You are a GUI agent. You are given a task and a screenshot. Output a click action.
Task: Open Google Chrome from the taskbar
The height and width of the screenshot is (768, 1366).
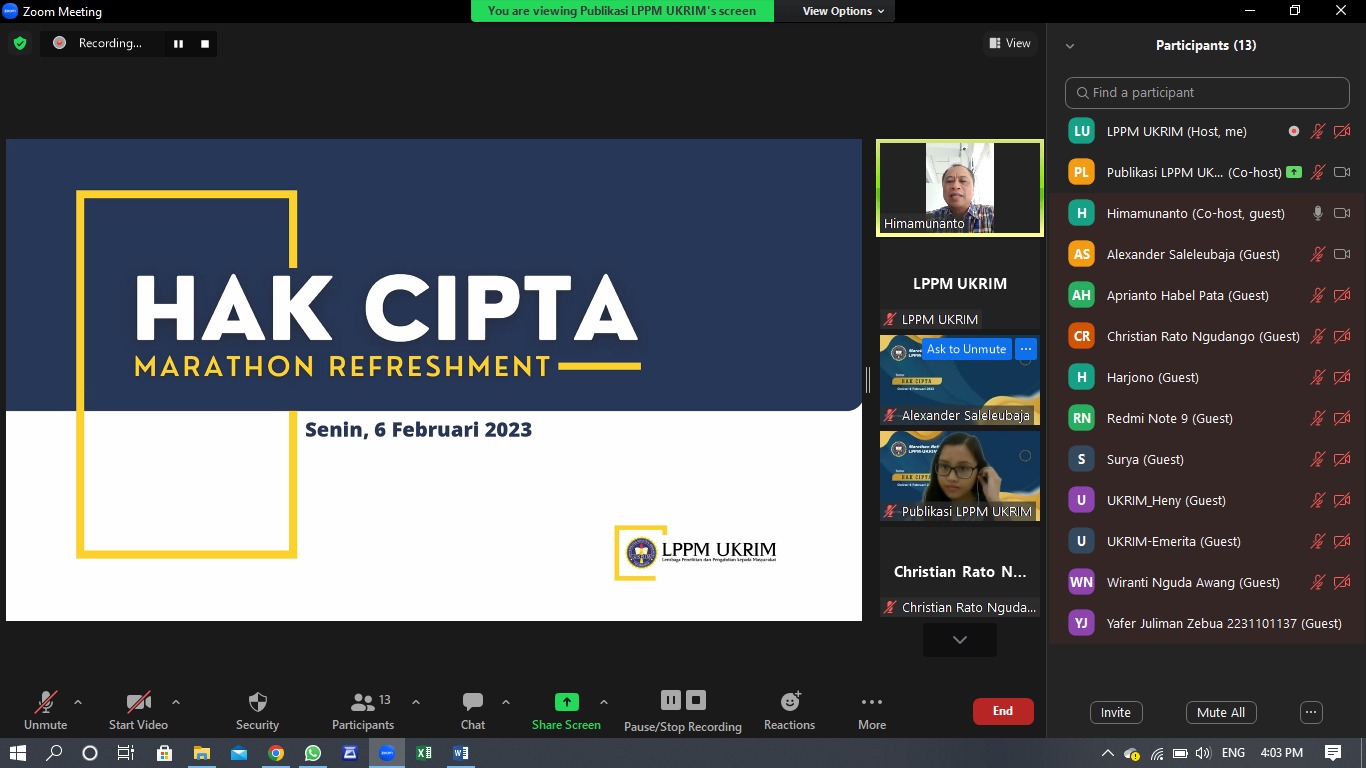click(276, 753)
